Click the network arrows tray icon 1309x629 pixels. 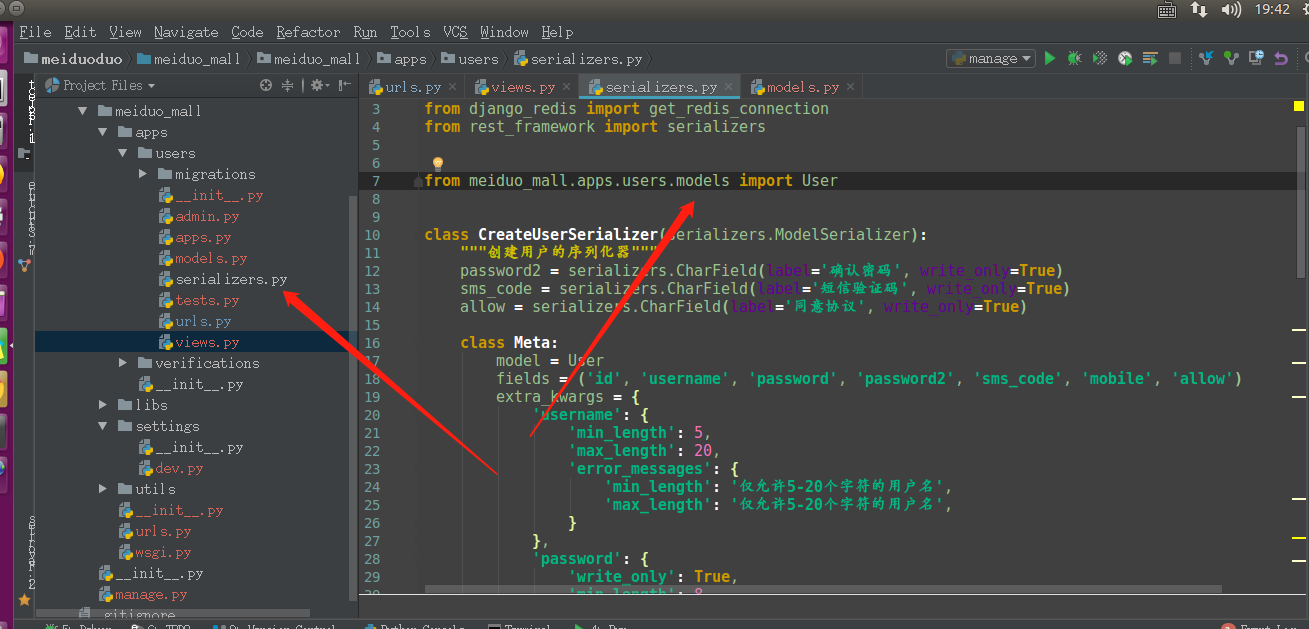(x=1199, y=10)
